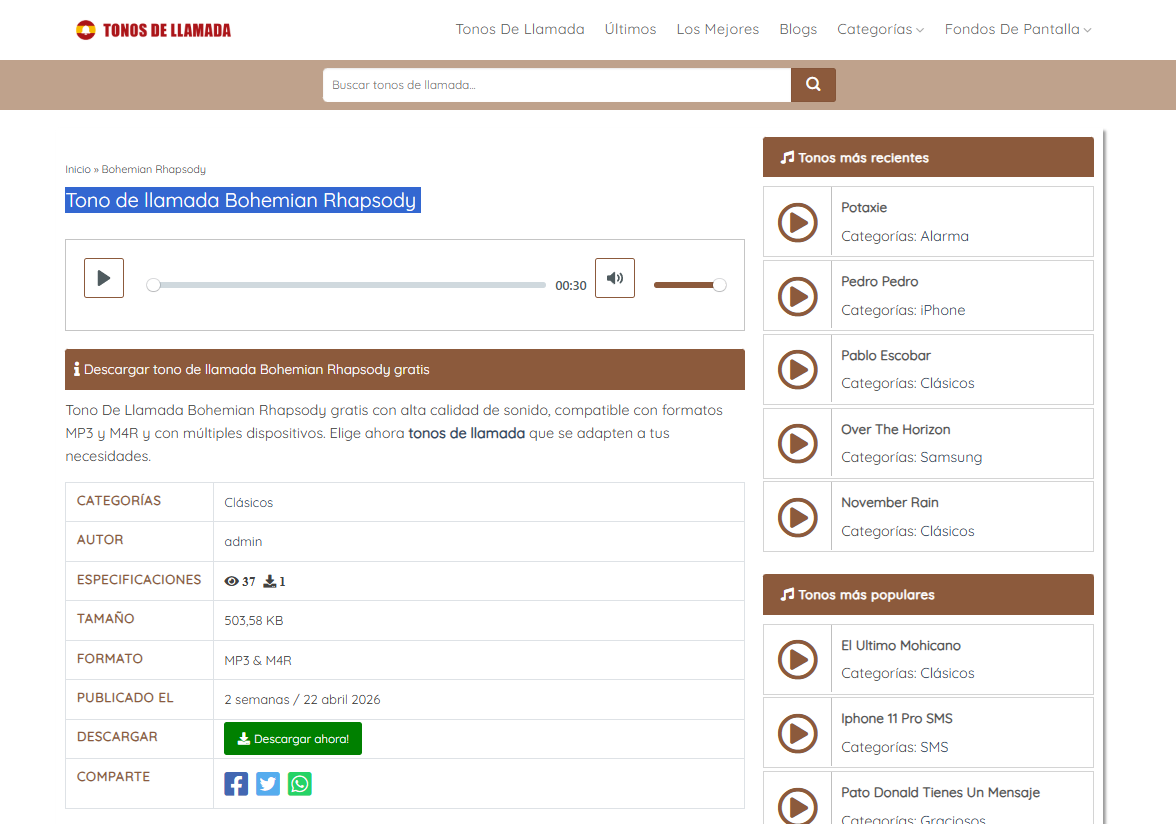The image size is (1176, 824).
Task: Follow the 'tonos de llamada' inline link
Action: click(x=466, y=433)
